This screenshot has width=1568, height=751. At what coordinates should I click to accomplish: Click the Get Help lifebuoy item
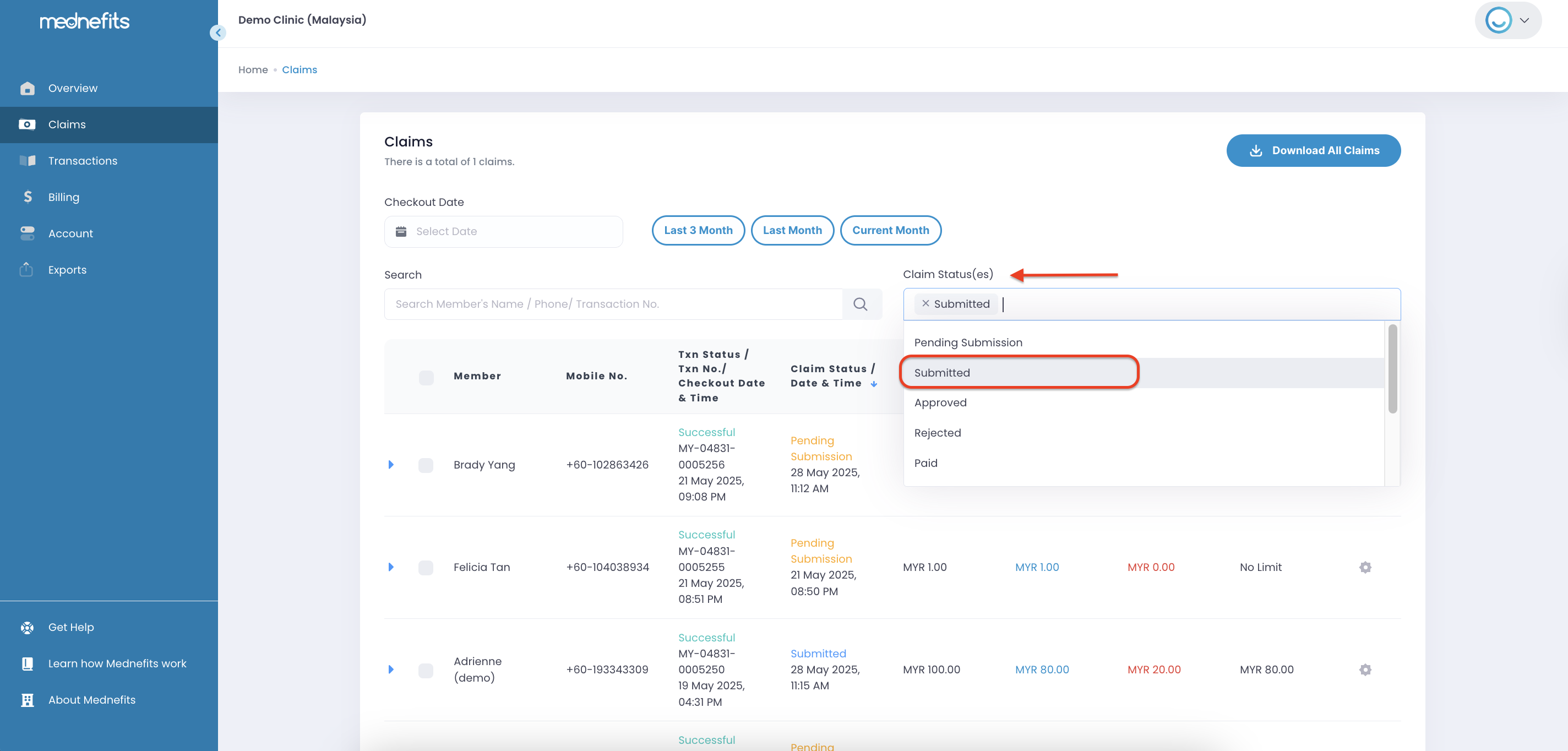pos(70,627)
